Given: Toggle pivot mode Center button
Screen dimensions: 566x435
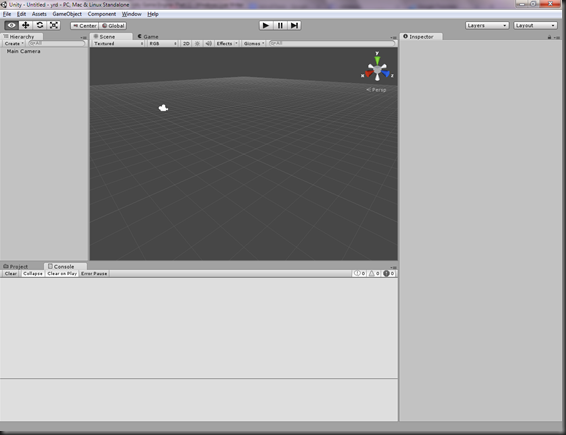Looking at the screenshot, I should [84, 26].
